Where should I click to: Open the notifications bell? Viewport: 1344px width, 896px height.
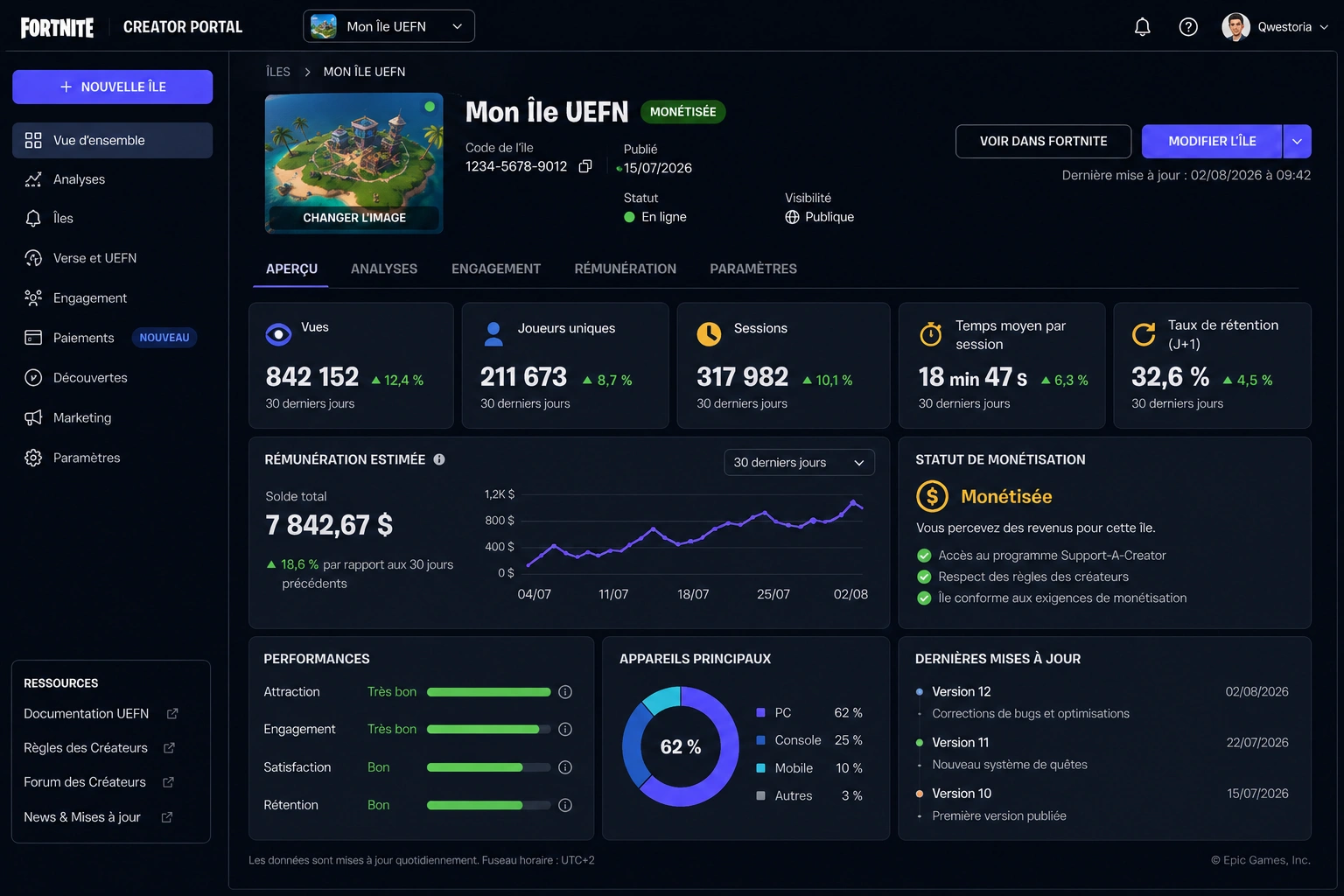[x=1142, y=27]
